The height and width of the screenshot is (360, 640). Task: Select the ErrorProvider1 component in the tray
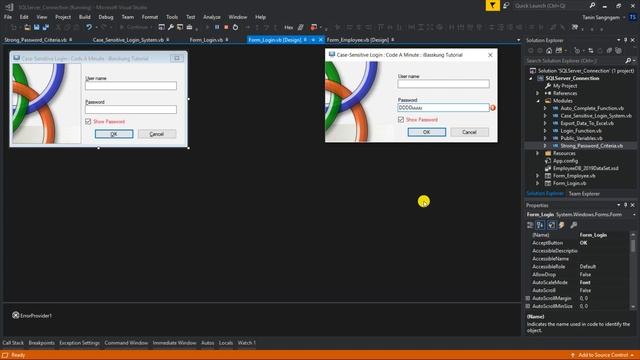point(32,316)
